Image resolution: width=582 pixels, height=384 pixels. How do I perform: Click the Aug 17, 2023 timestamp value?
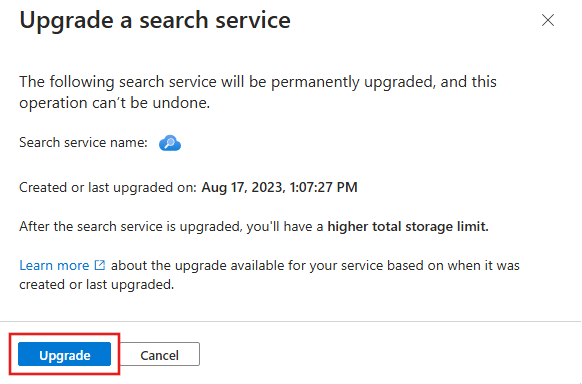pos(279,187)
